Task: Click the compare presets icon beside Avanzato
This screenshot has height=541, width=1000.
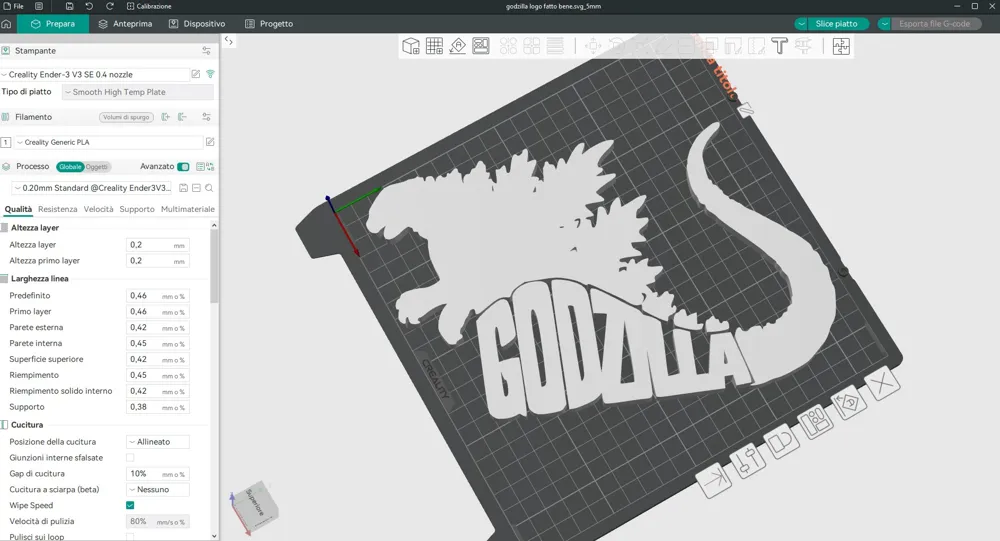Action: (210, 167)
